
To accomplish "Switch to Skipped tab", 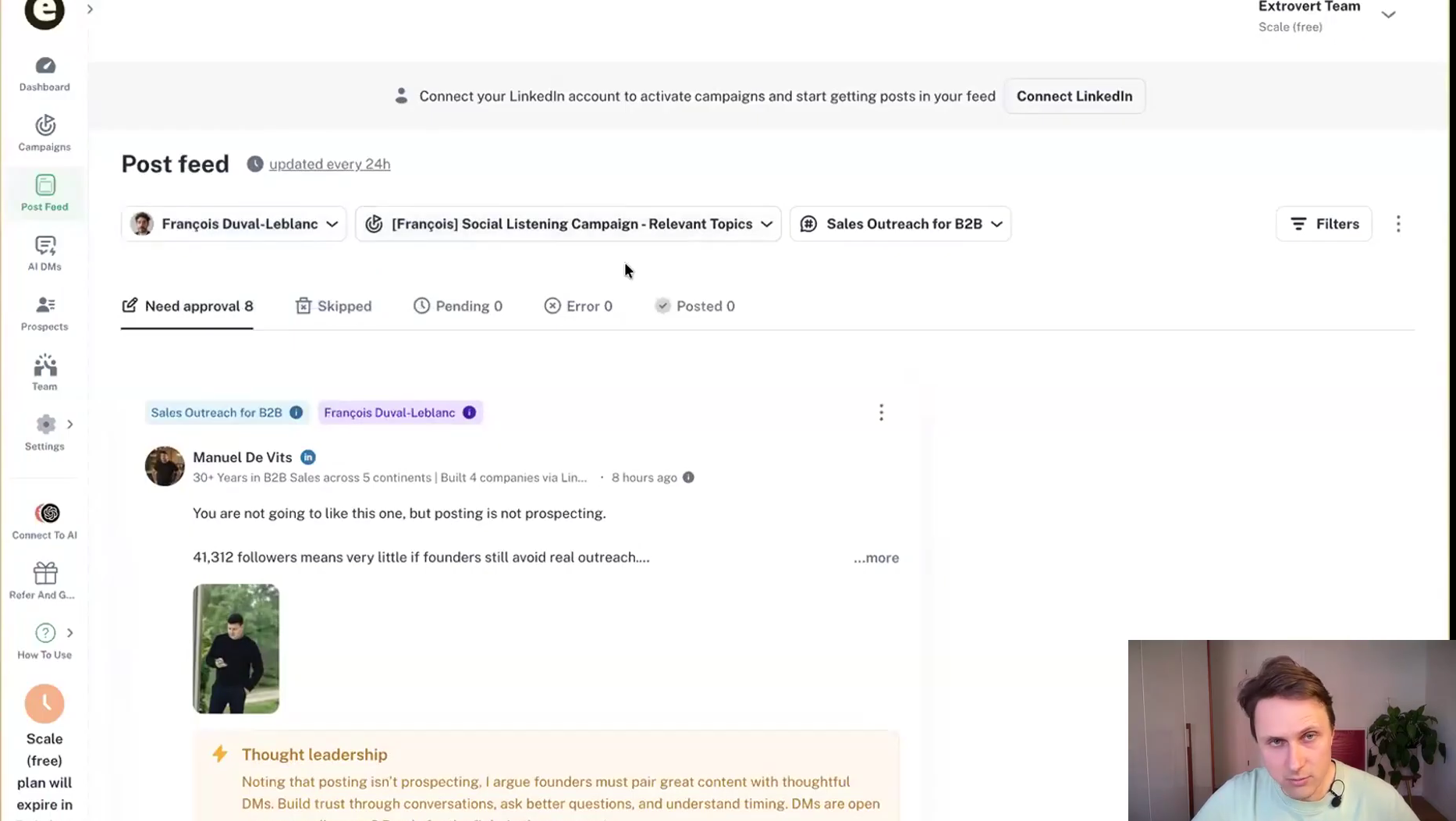I will pyautogui.click(x=333, y=306).
